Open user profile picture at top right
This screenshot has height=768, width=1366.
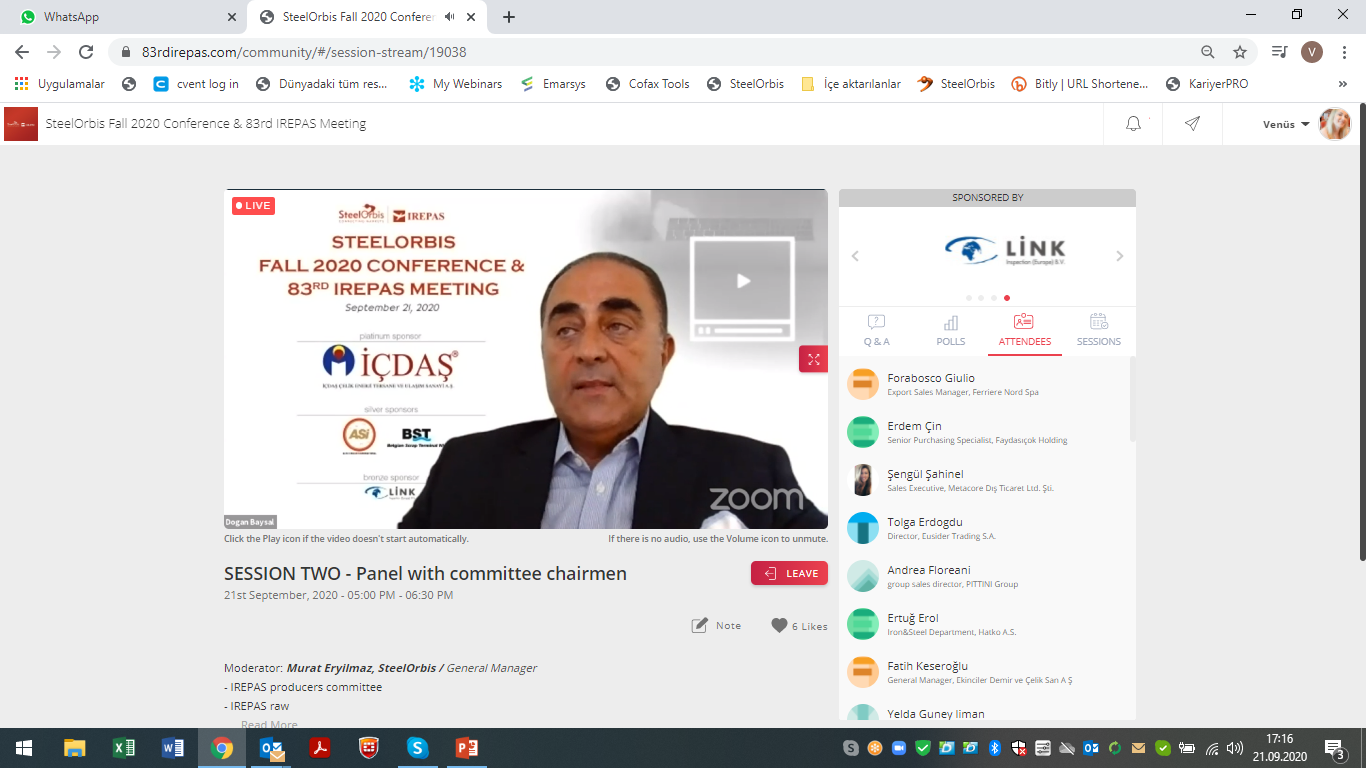pyautogui.click(x=1335, y=124)
